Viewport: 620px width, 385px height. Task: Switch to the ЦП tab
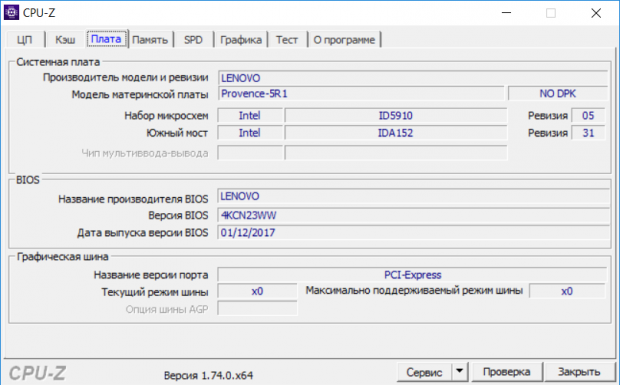25,40
